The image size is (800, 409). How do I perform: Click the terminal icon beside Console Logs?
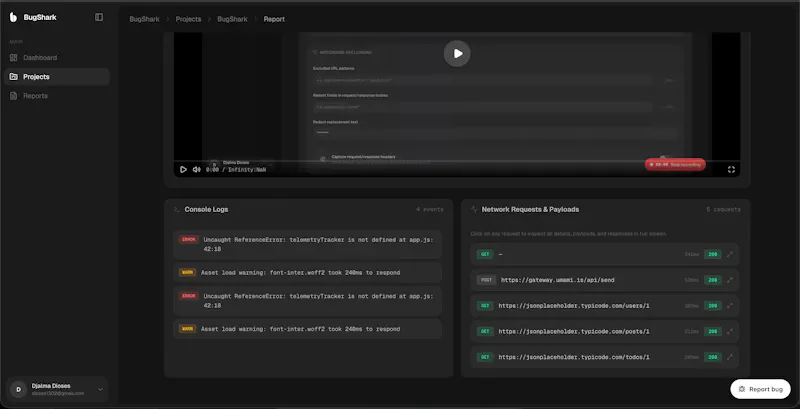177,210
